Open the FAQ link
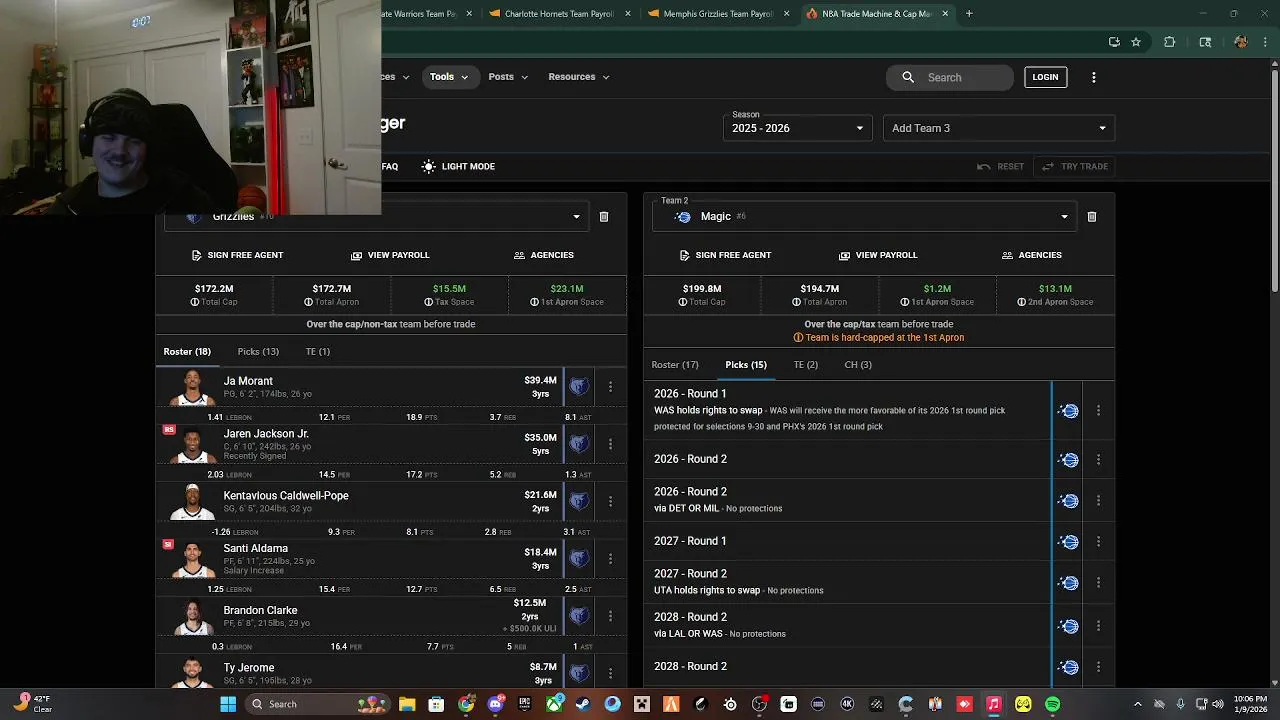Image resolution: width=1280 pixels, height=720 pixels. pos(390,167)
